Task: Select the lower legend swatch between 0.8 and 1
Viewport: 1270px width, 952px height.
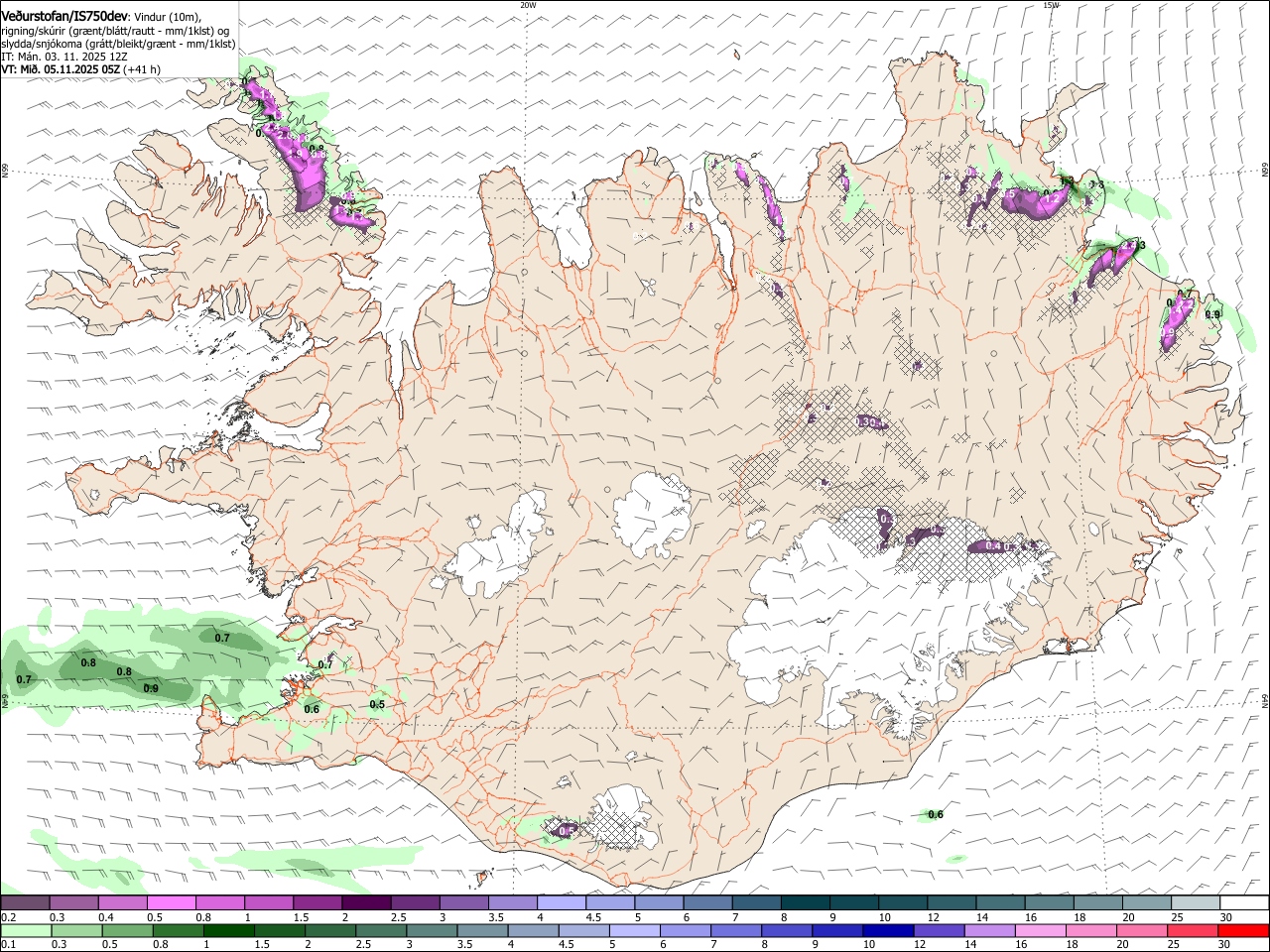Action: 178,930
